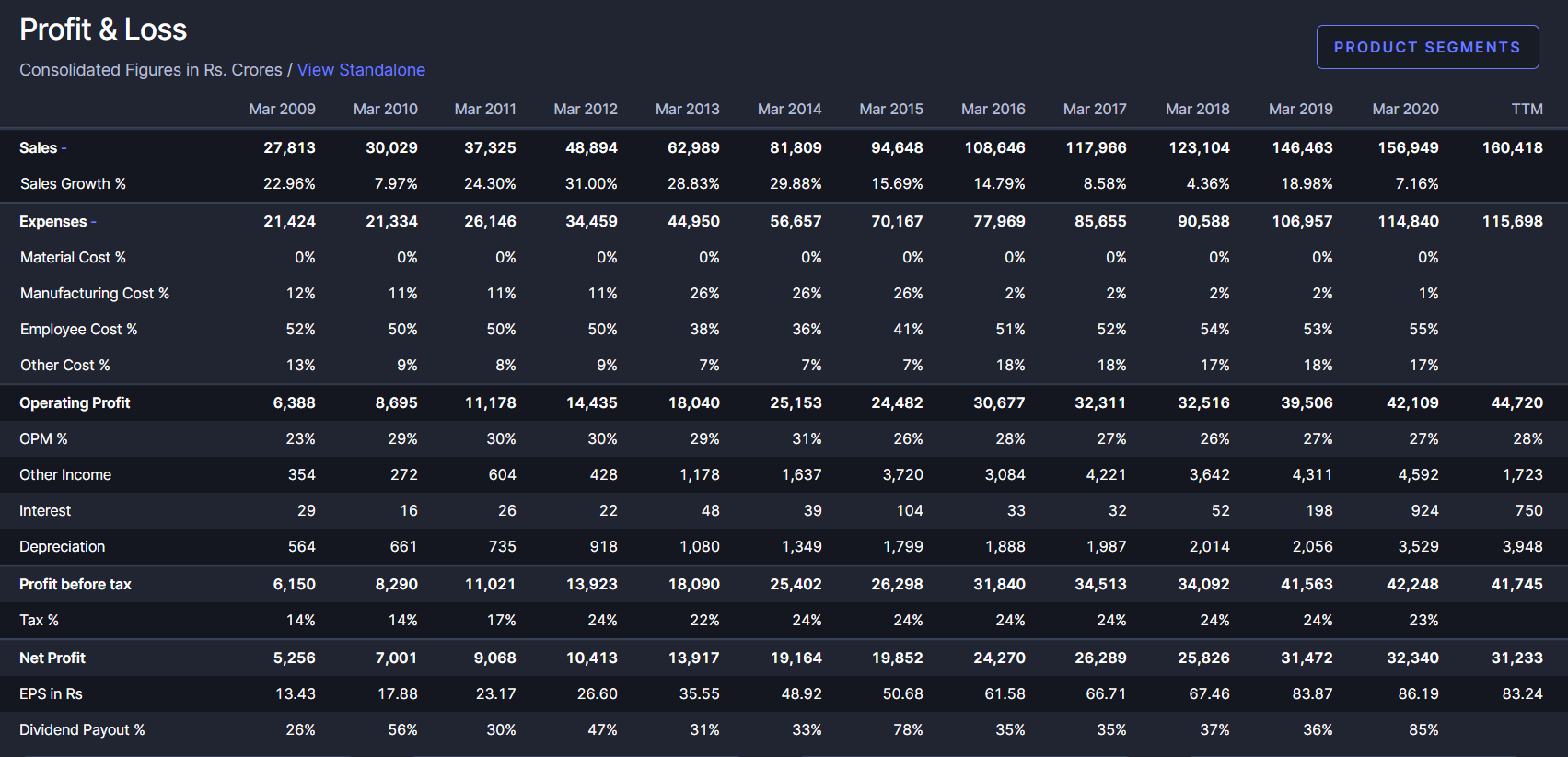Click Mar 2013 expenses value 44,950
The width and height of the screenshot is (1568, 757).
pyautogui.click(x=693, y=222)
